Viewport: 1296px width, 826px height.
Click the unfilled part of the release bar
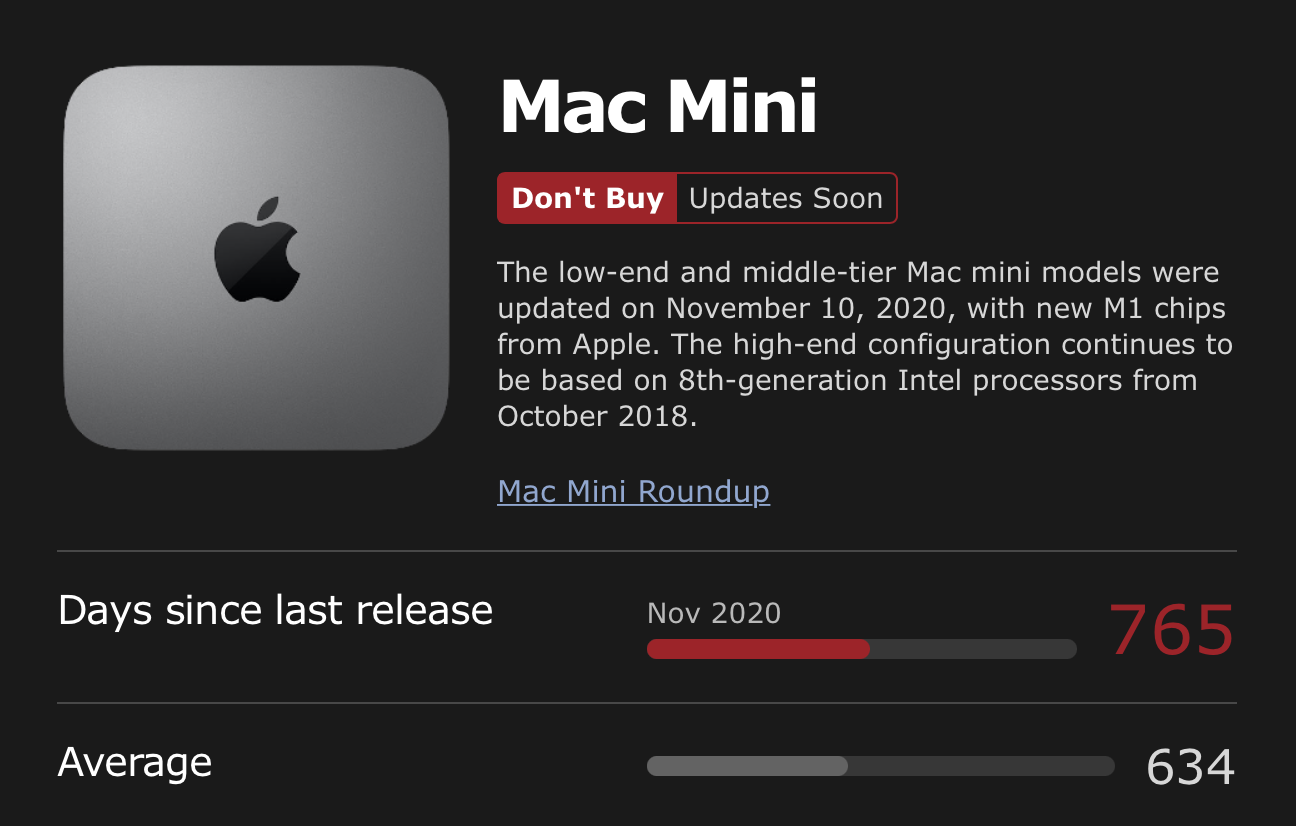click(973, 648)
